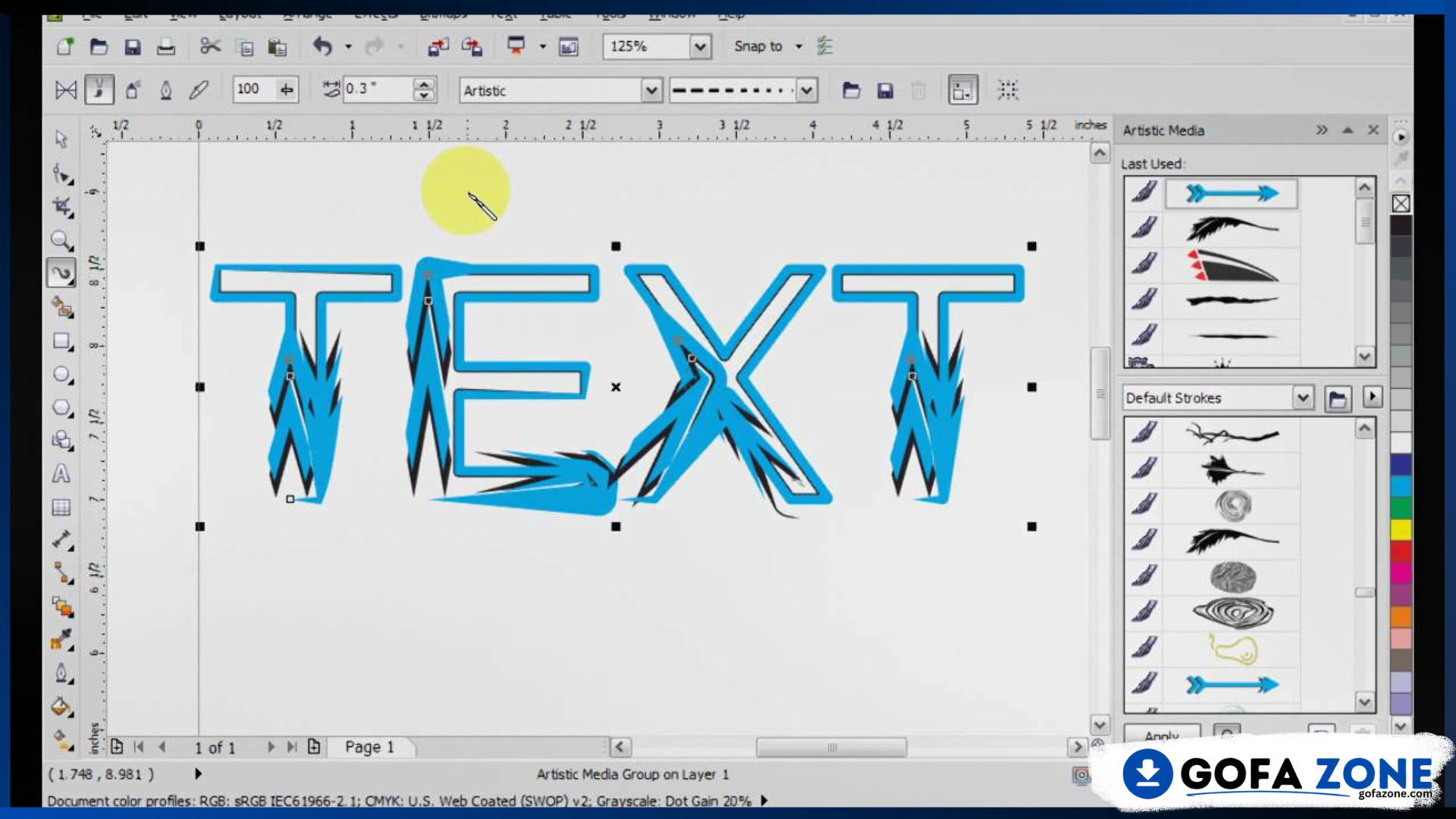This screenshot has height=819, width=1456.
Task: Switch to the Page 1 tab
Action: tap(369, 747)
